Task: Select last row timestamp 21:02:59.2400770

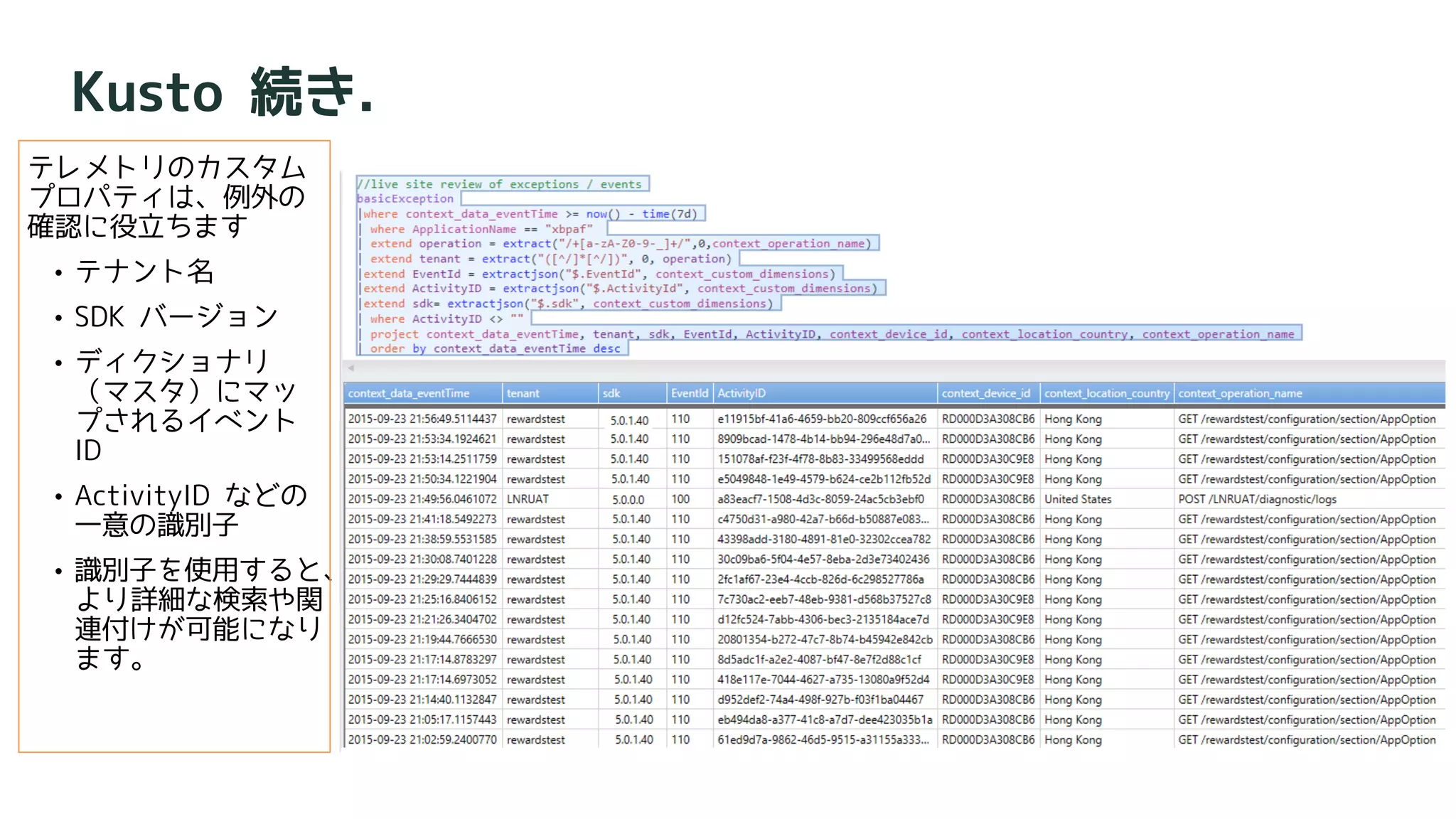Action: point(422,739)
